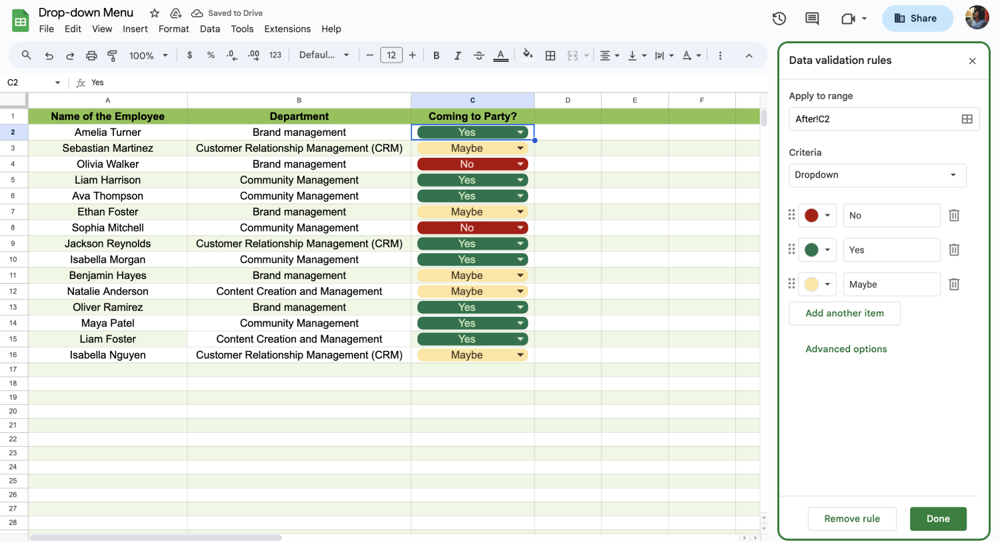
Task: Open the Extensions menu
Action: pos(287,29)
